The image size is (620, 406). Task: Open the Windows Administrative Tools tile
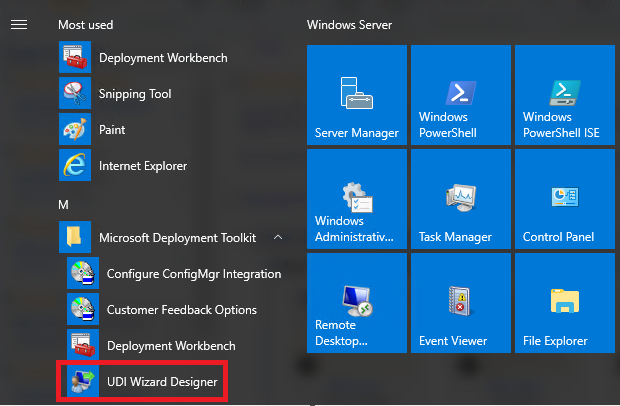(357, 199)
